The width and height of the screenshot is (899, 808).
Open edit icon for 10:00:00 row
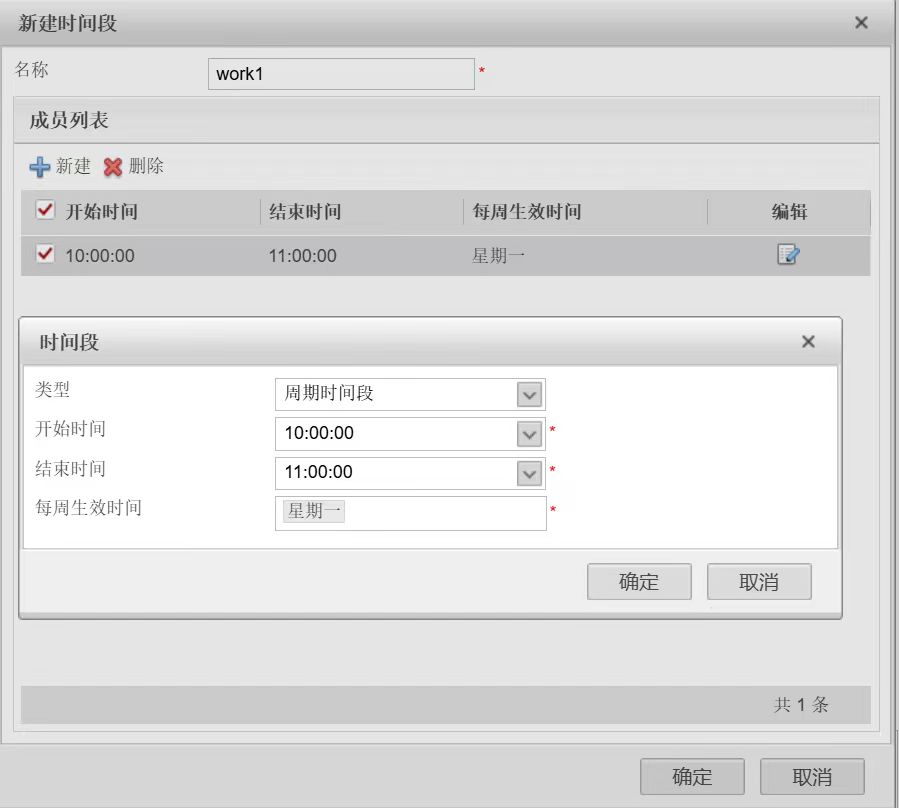click(788, 254)
